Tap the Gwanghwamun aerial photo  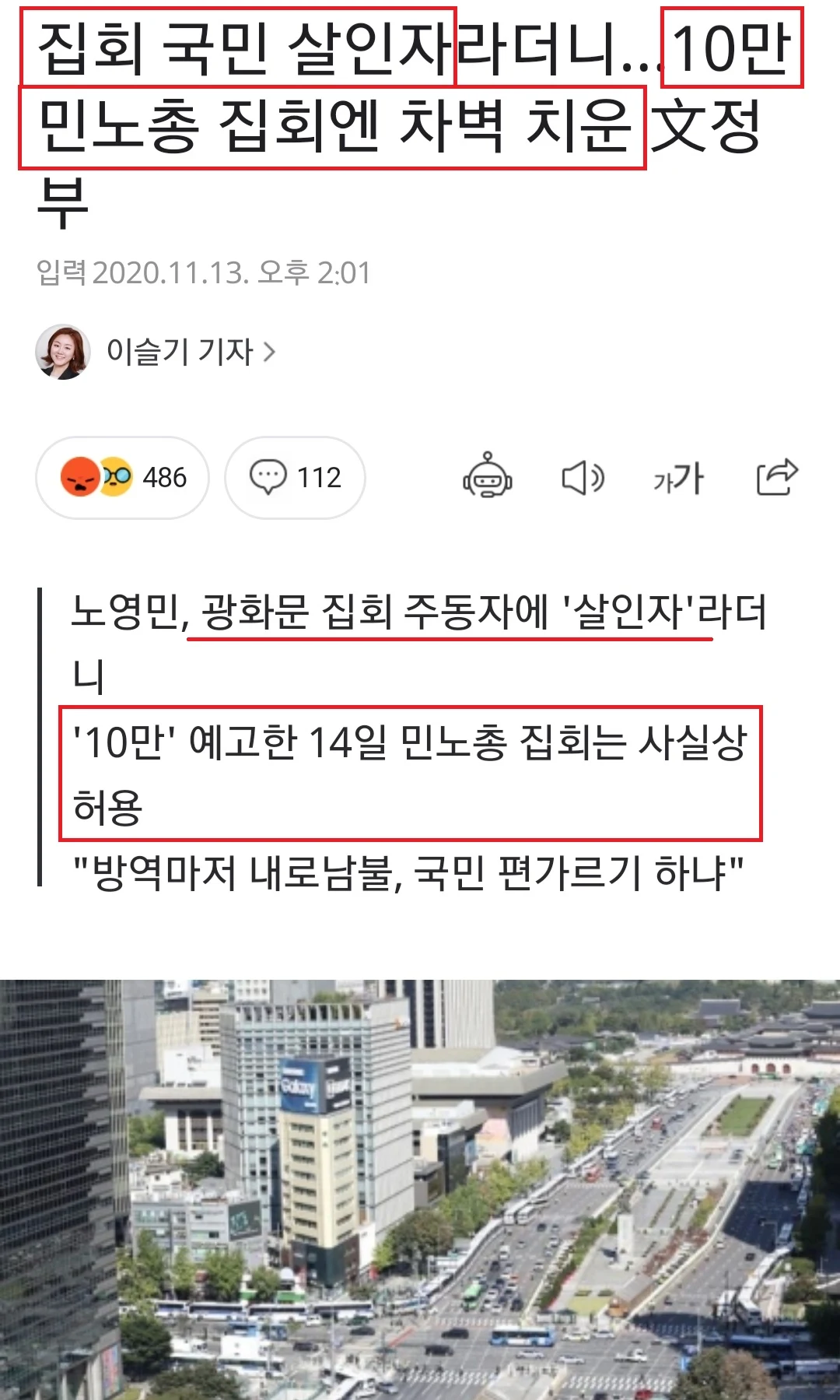click(x=420, y=1189)
